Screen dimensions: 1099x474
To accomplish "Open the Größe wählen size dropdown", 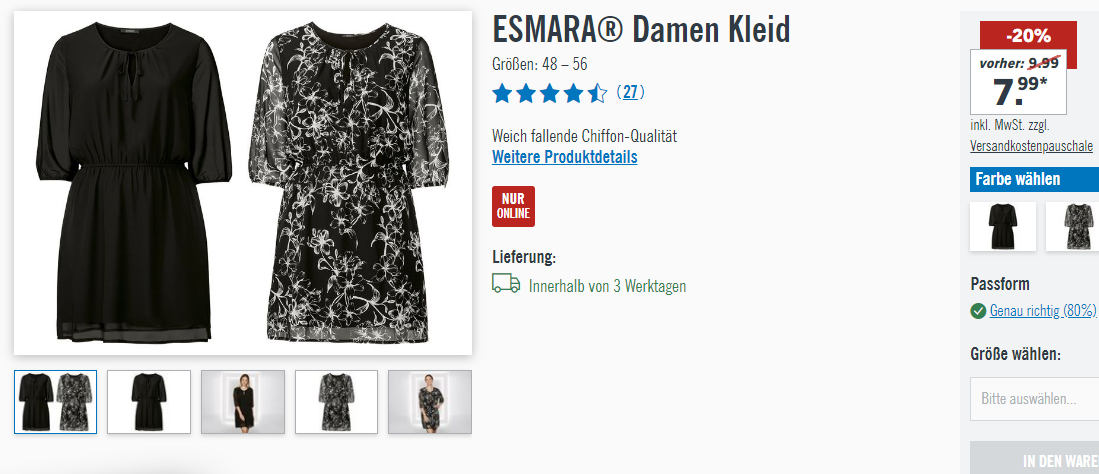I will 1035,399.
